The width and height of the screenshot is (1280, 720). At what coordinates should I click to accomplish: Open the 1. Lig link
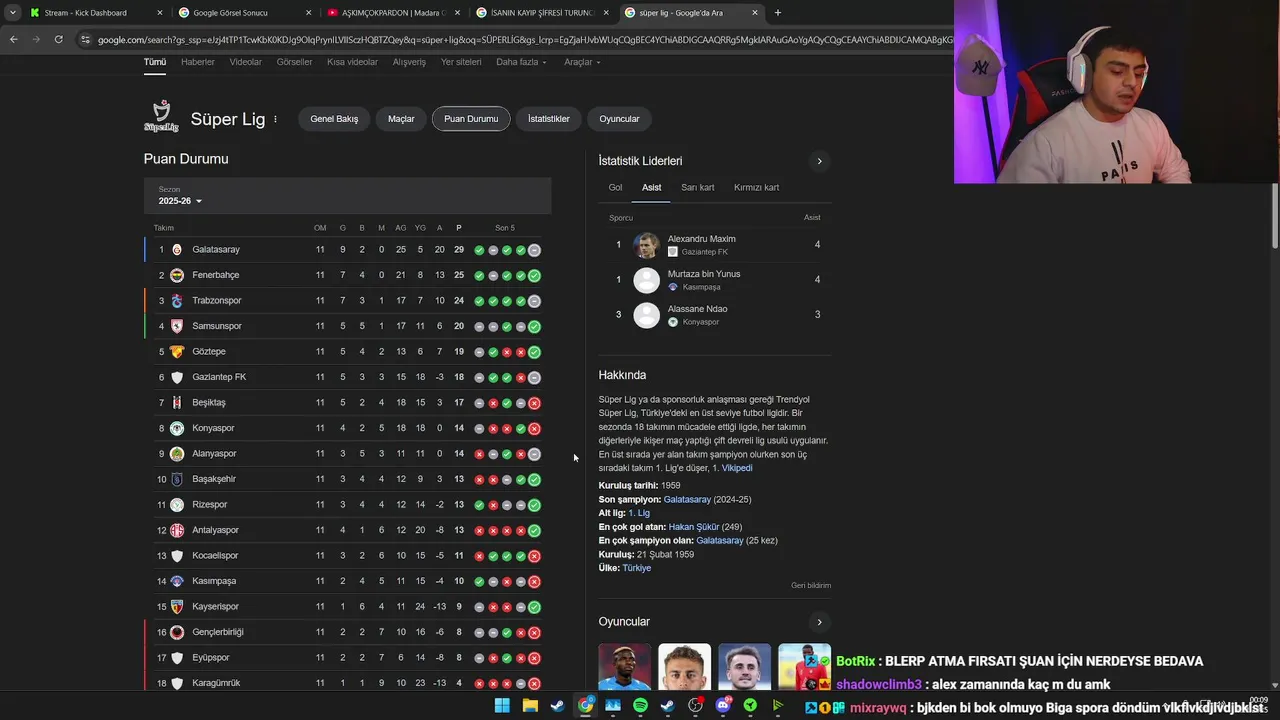click(639, 513)
